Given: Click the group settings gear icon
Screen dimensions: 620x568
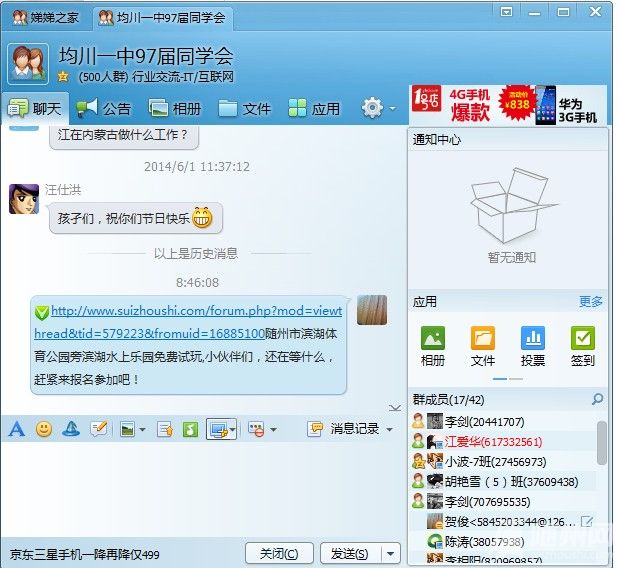Looking at the screenshot, I should click(372, 108).
